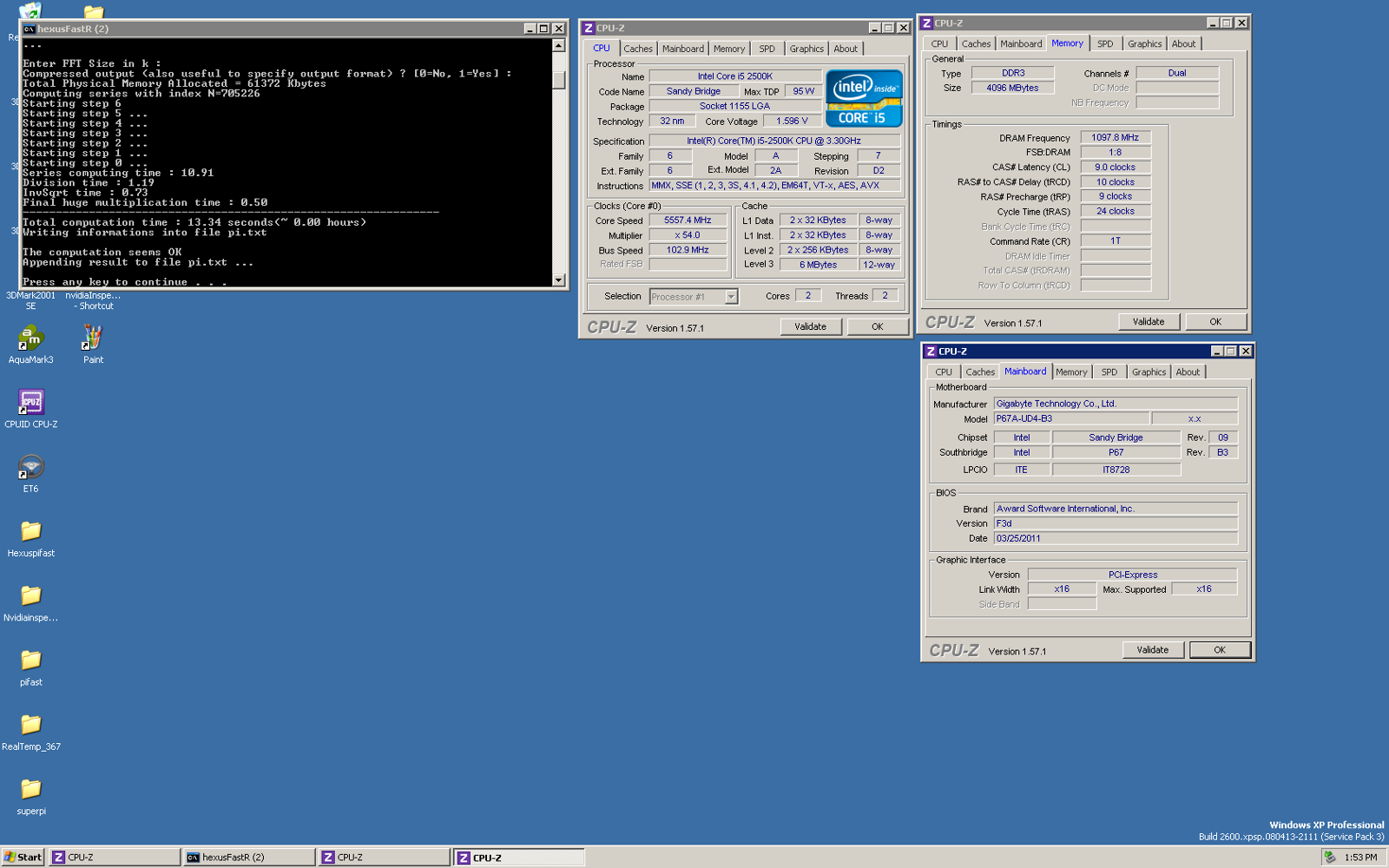This screenshot has width=1389, height=868.
Task: Open 3DMark2001 SE desktop shortcut
Action: [30, 300]
